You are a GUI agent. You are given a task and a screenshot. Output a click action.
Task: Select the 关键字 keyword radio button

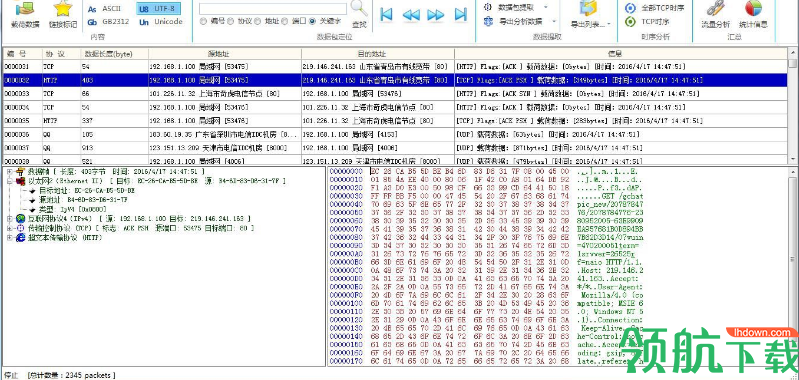[x=312, y=21]
